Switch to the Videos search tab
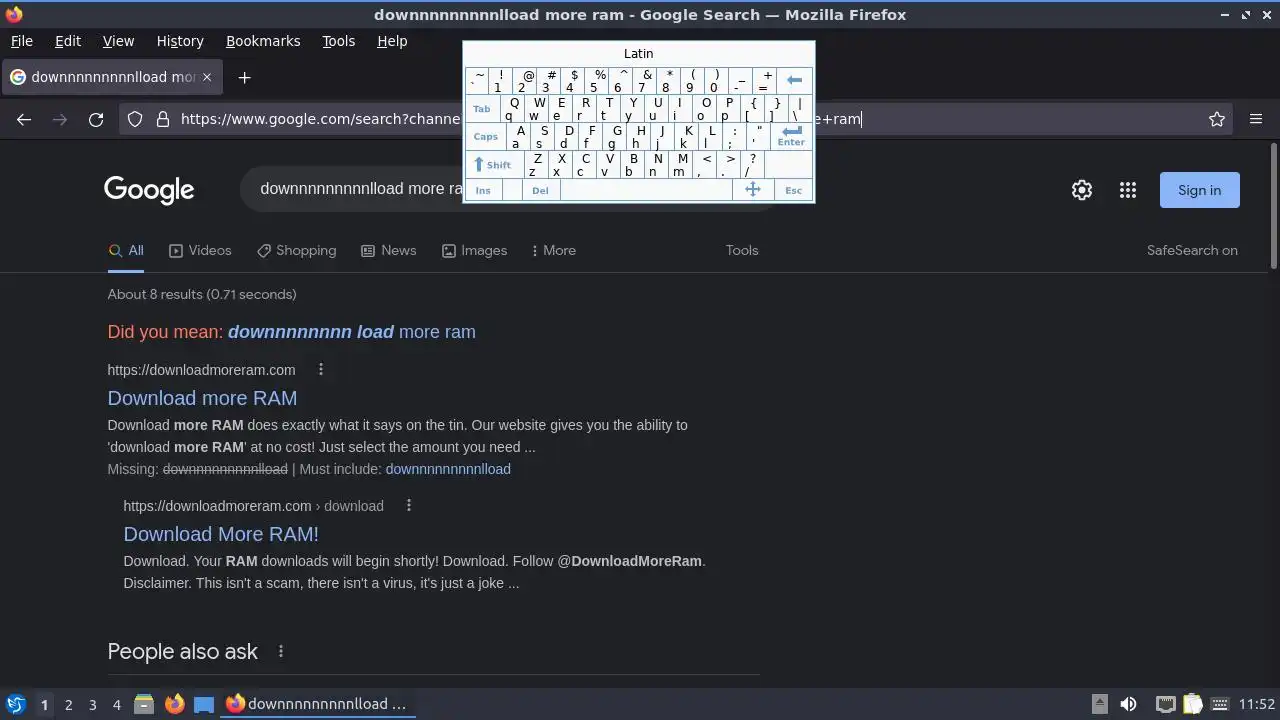The image size is (1280, 720). coord(200,250)
